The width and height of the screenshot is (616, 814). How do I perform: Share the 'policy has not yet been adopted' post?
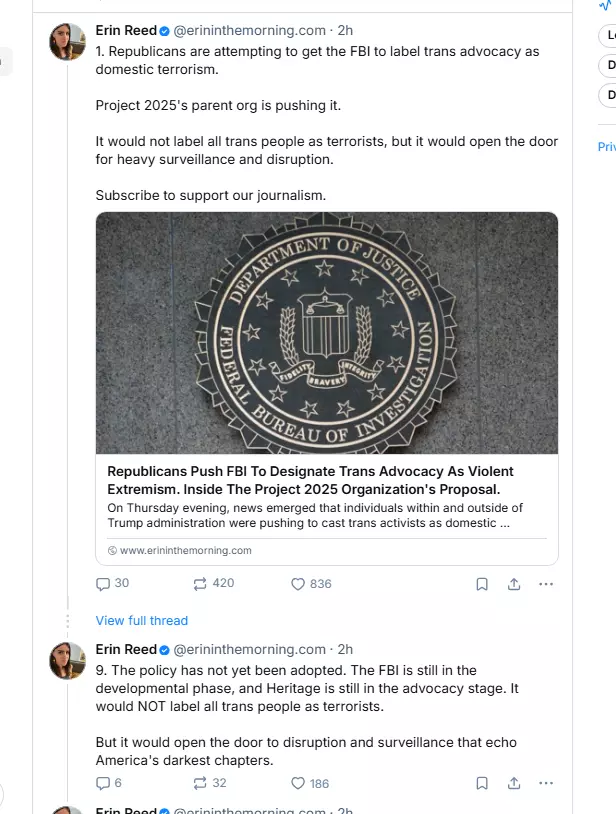point(514,783)
